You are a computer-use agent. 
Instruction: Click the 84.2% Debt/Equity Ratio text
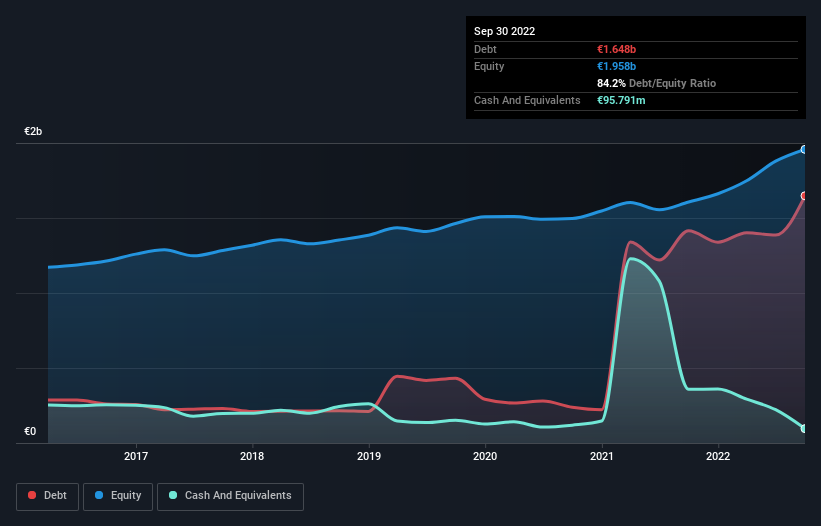tap(656, 83)
